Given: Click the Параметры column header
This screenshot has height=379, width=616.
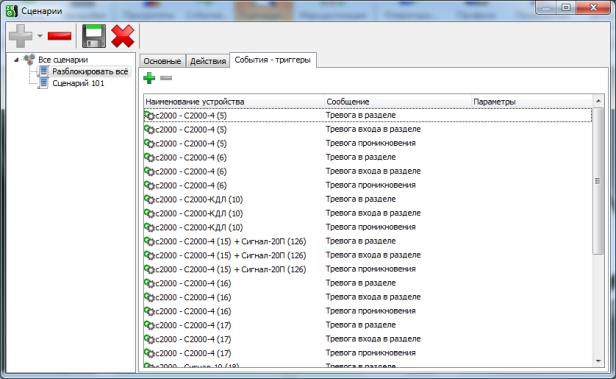Looking at the screenshot, I should pyautogui.click(x=532, y=101).
